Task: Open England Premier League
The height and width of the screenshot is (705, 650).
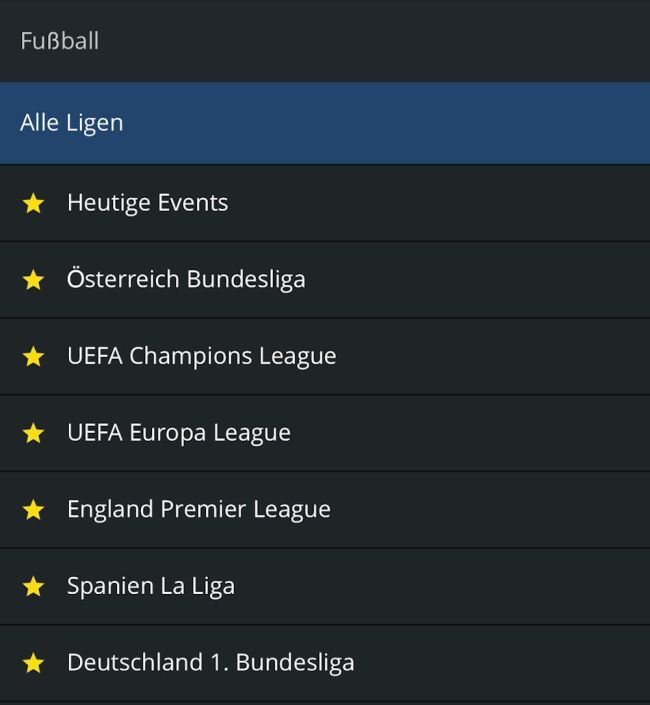Action: pyautogui.click(x=198, y=509)
